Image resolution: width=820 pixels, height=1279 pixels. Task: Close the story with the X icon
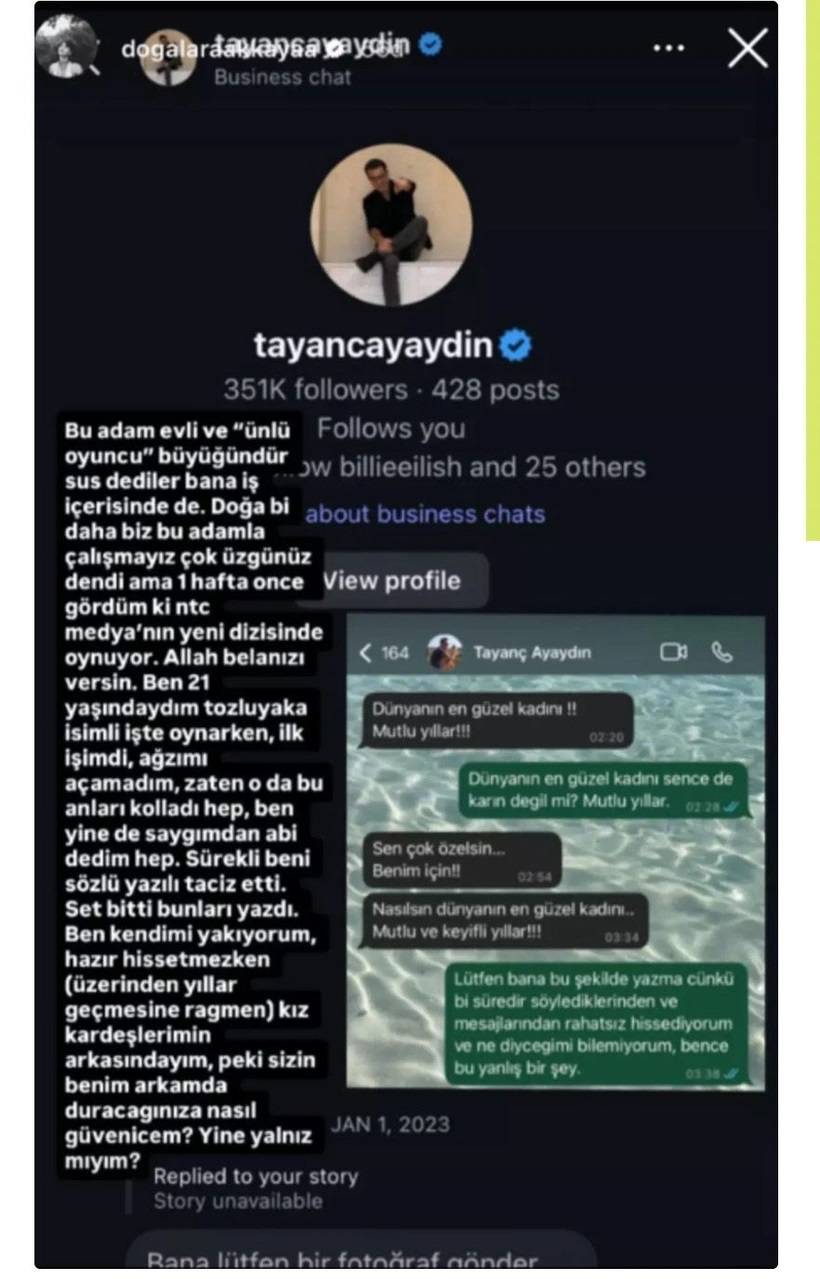click(748, 48)
